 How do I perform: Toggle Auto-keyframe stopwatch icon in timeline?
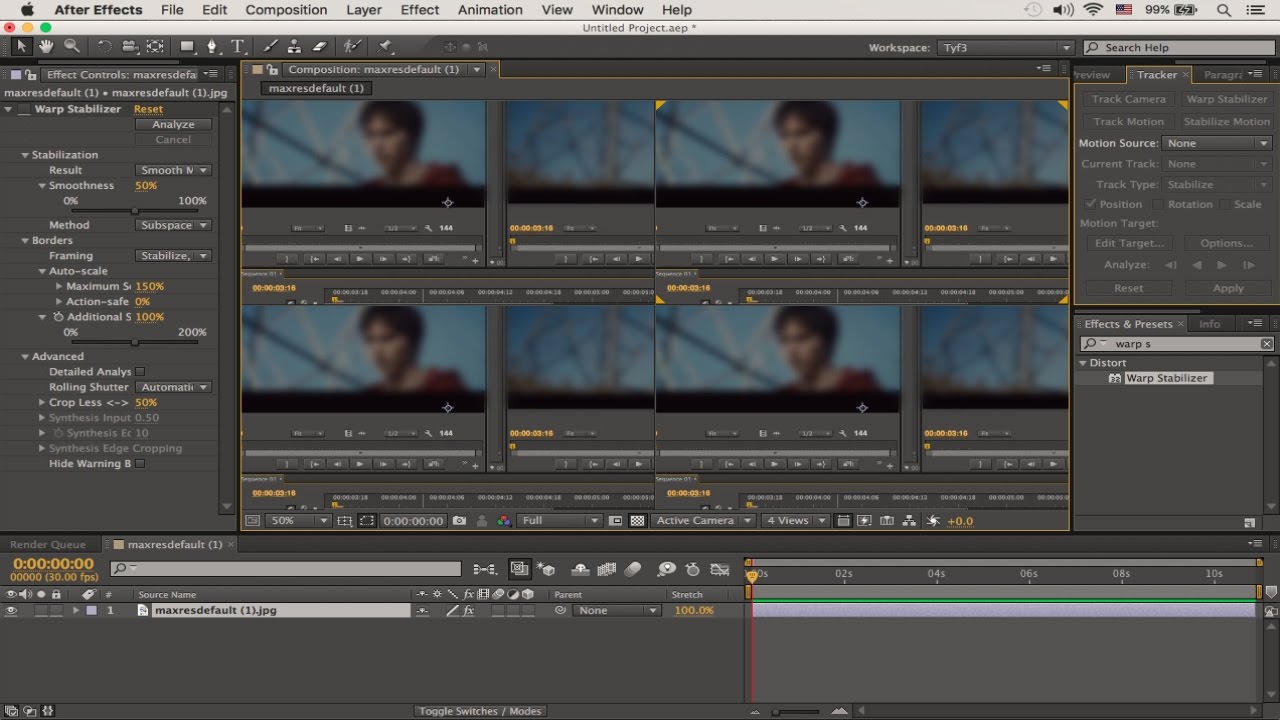tap(693, 569)
